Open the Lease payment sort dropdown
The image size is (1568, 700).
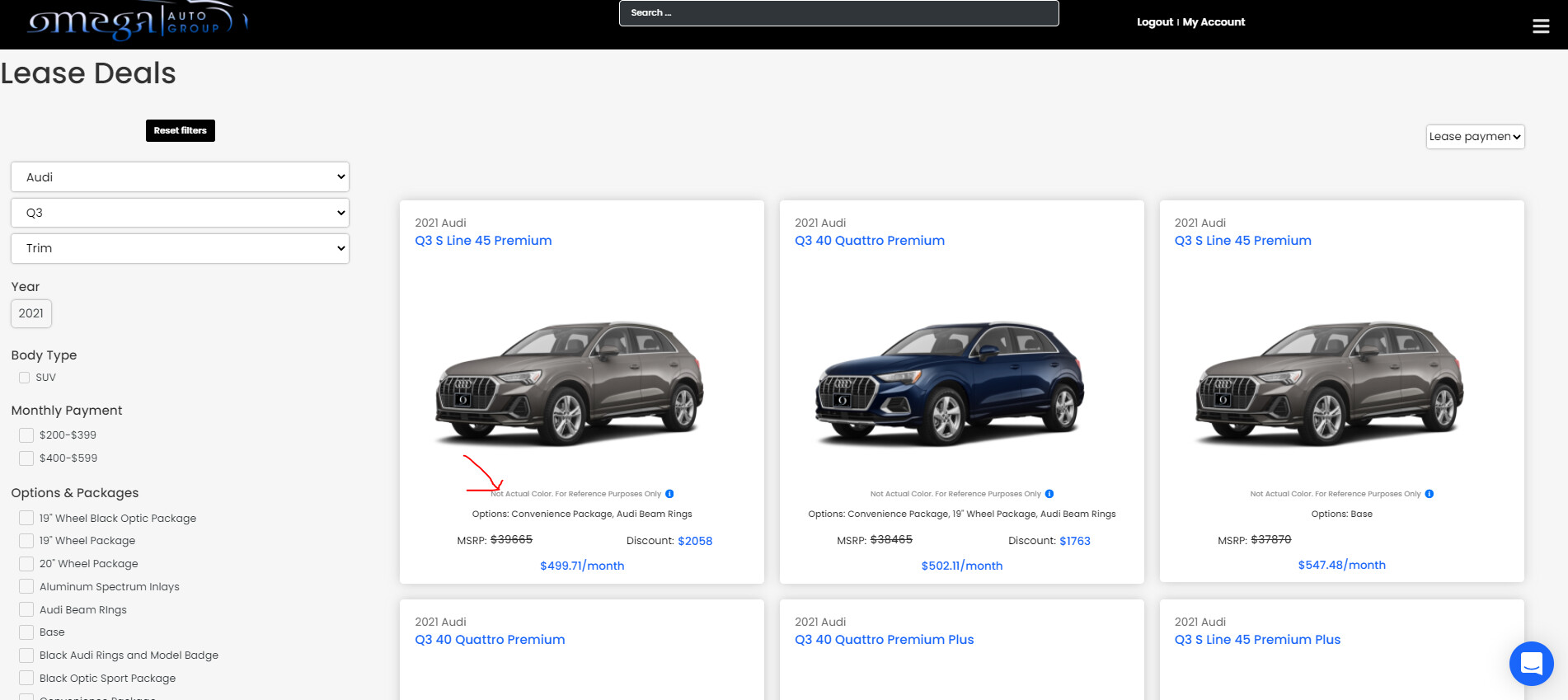point(1475,137)
